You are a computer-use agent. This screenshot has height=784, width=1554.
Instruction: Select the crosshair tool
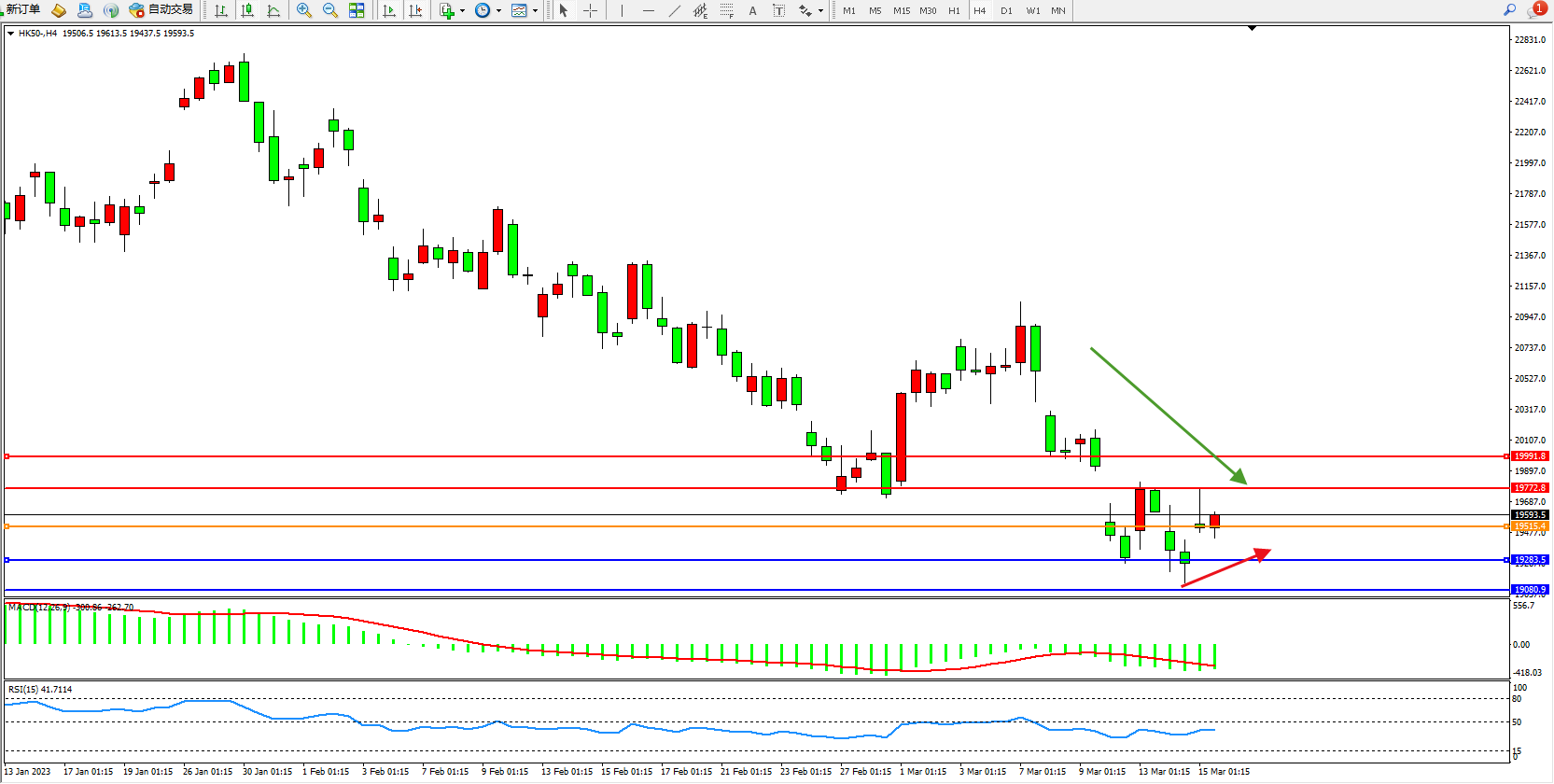[x=590, y=10]
